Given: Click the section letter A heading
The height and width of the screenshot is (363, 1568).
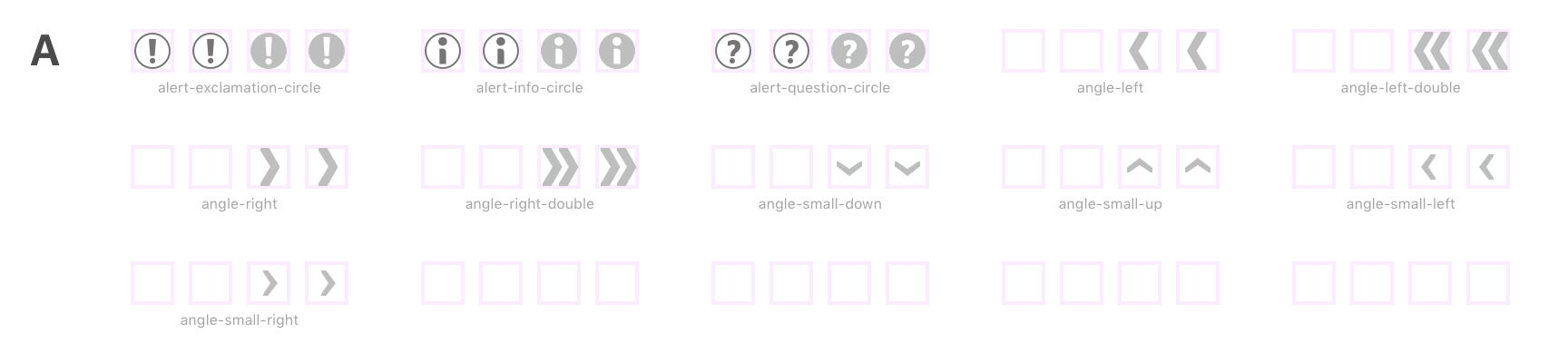Looking at the screenshot, I should coord(45,51).
